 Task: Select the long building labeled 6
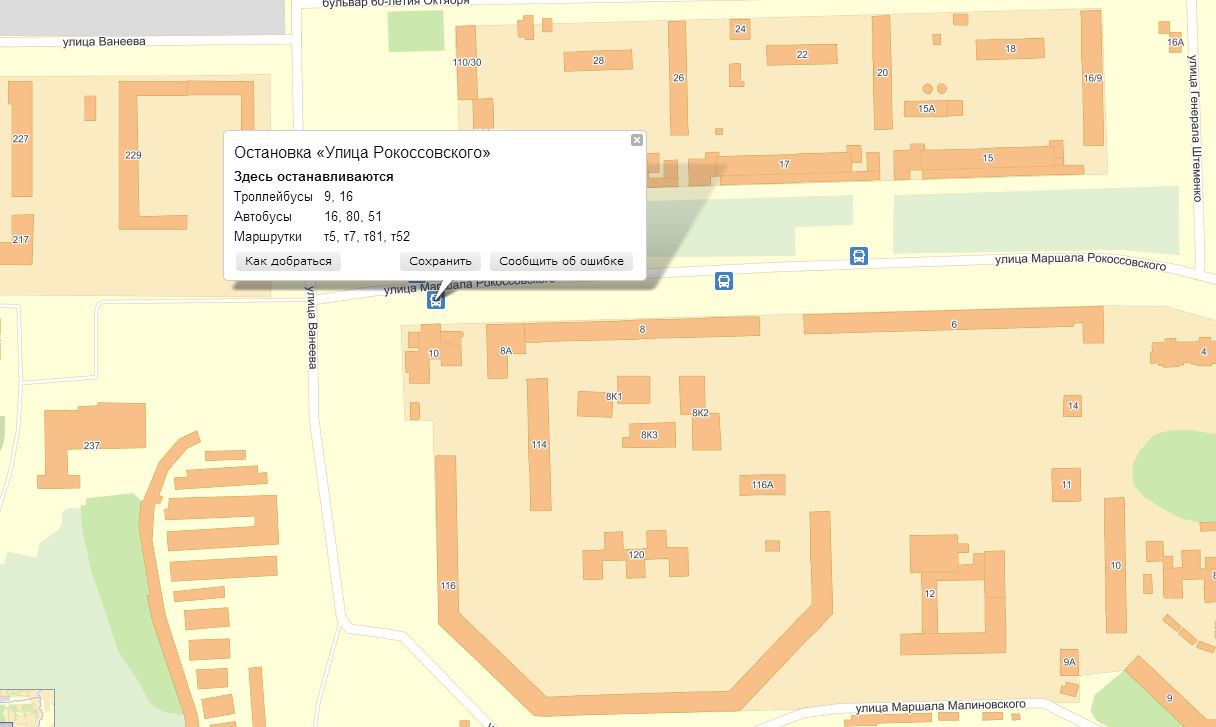(954, 324)
